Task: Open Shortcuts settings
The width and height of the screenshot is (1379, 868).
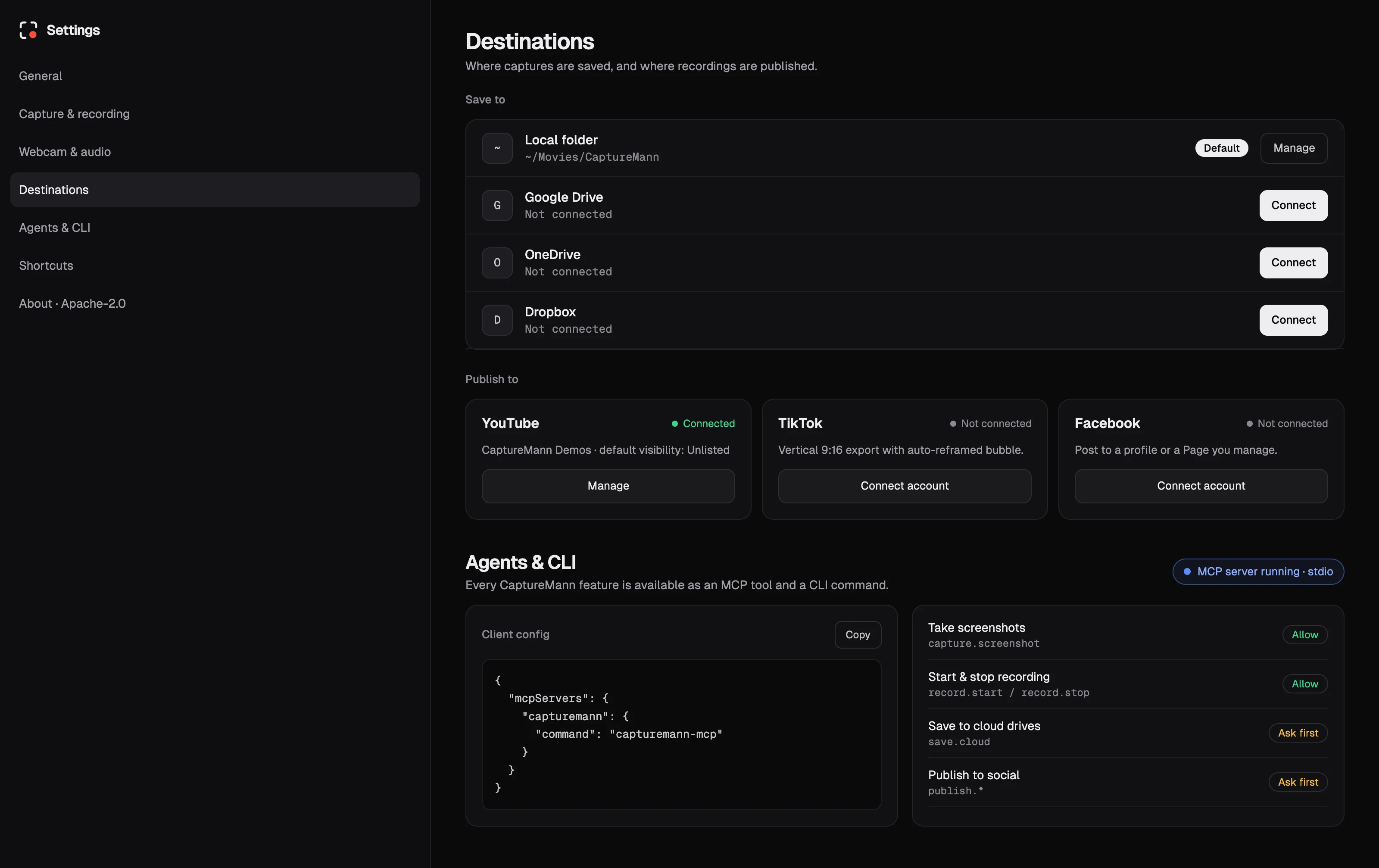Action: point(215,265)
